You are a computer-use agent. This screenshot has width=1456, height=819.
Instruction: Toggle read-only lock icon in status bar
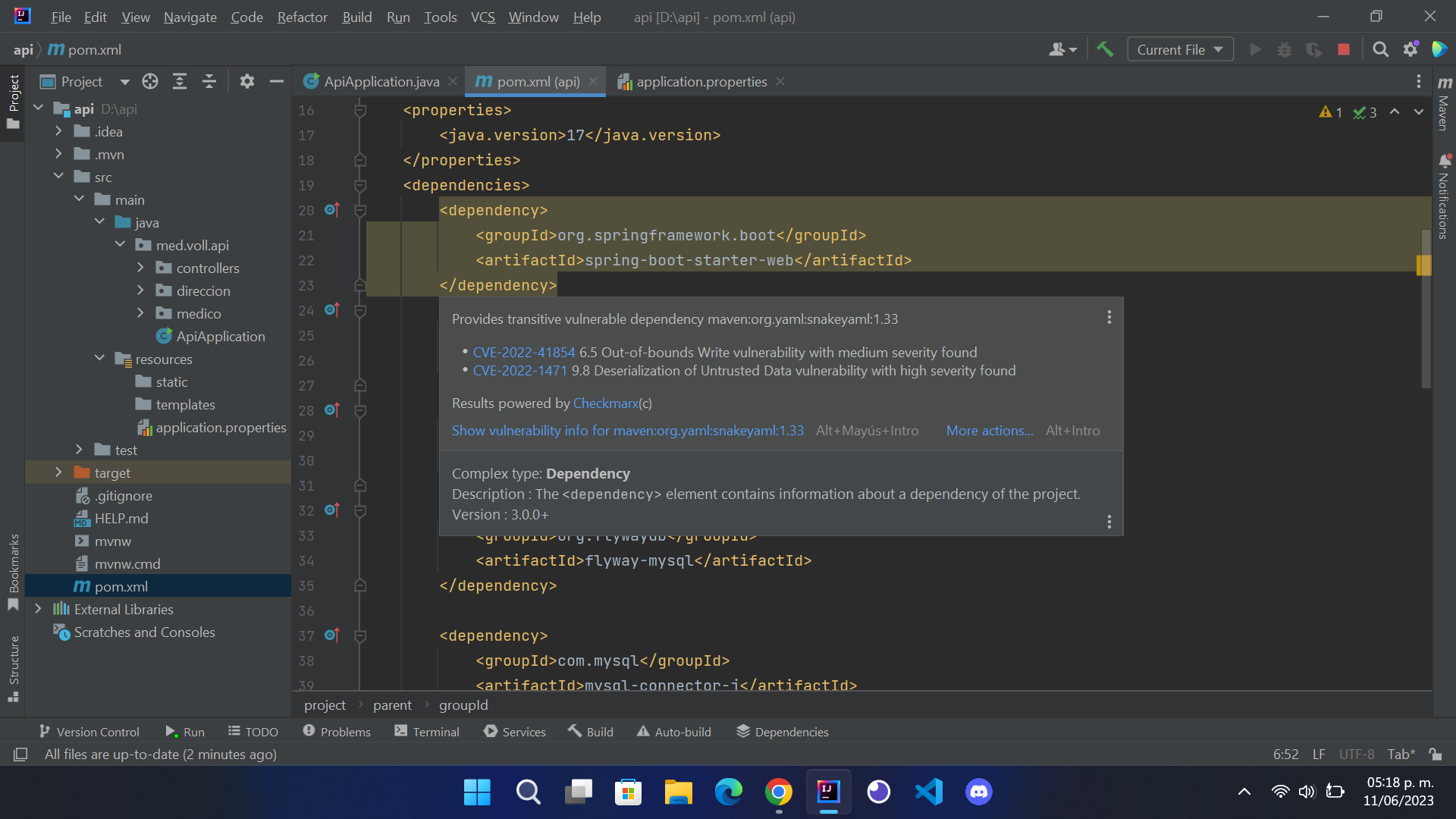(1436, 754)
